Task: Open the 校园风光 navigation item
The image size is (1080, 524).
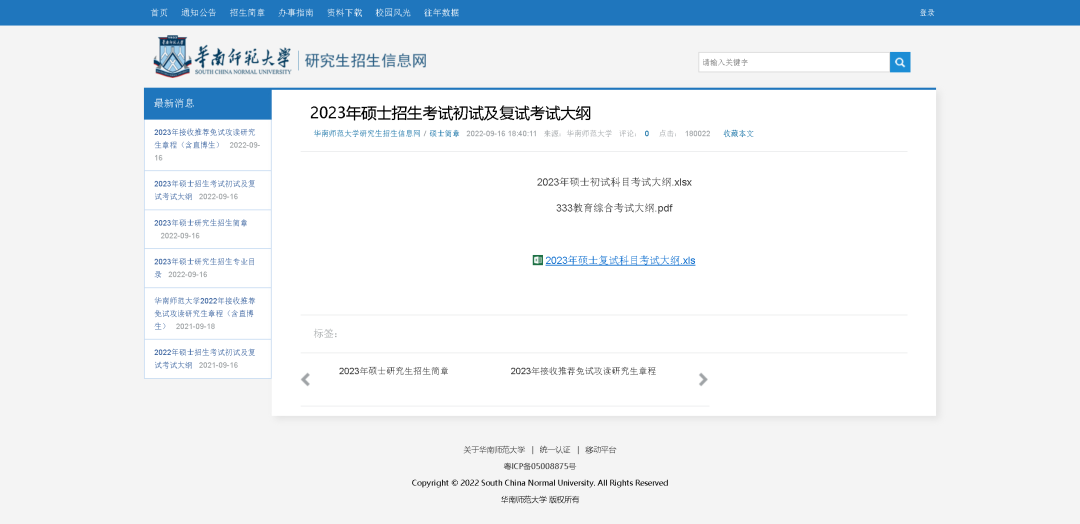Action: pyautogui.click(x=393, y=12)
